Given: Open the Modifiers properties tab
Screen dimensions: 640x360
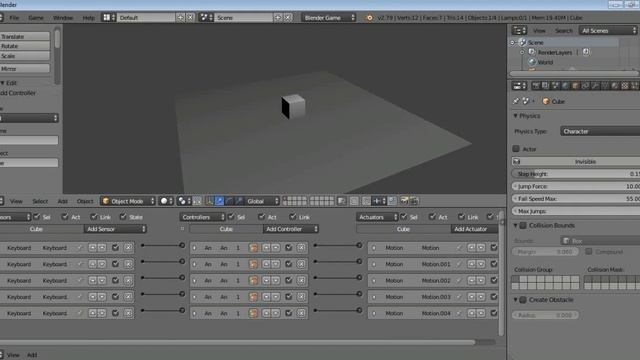Looking at the screenshot, I should [596, 86].
